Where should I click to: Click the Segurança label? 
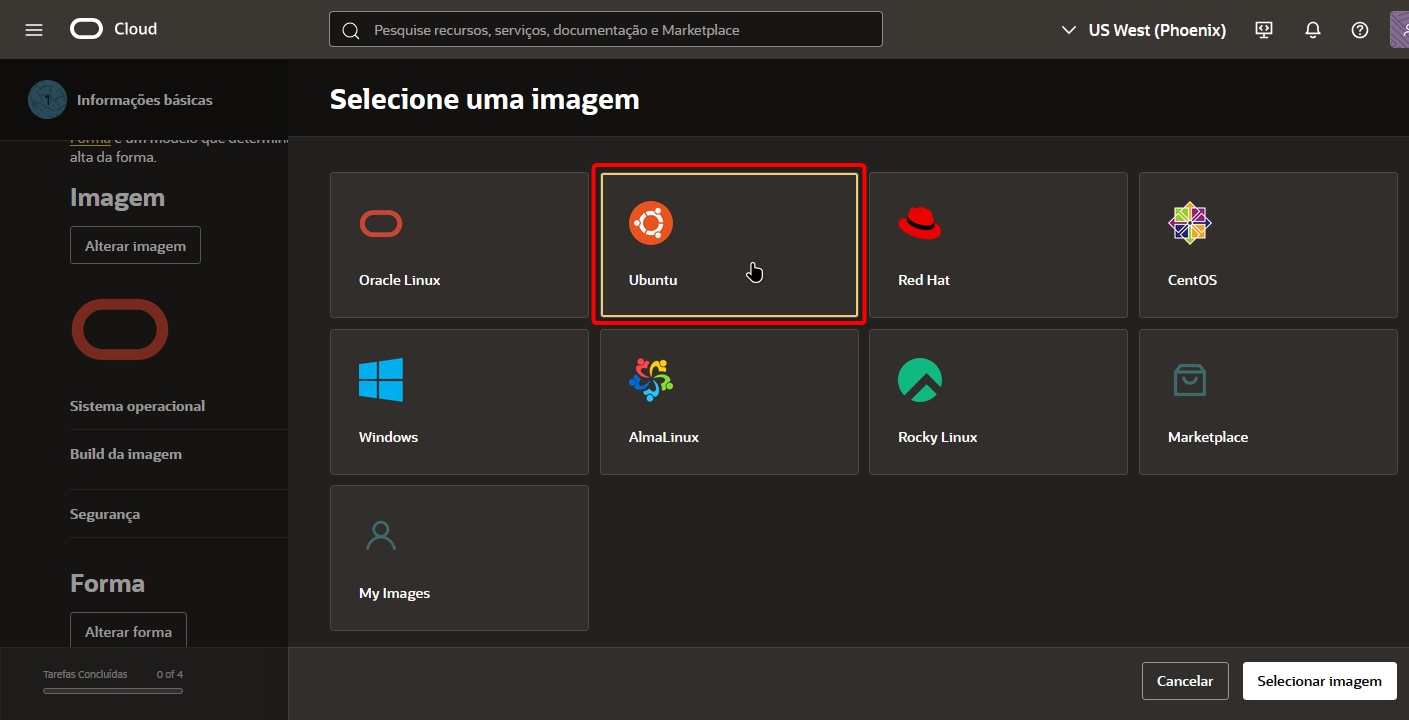click(105, 514)
